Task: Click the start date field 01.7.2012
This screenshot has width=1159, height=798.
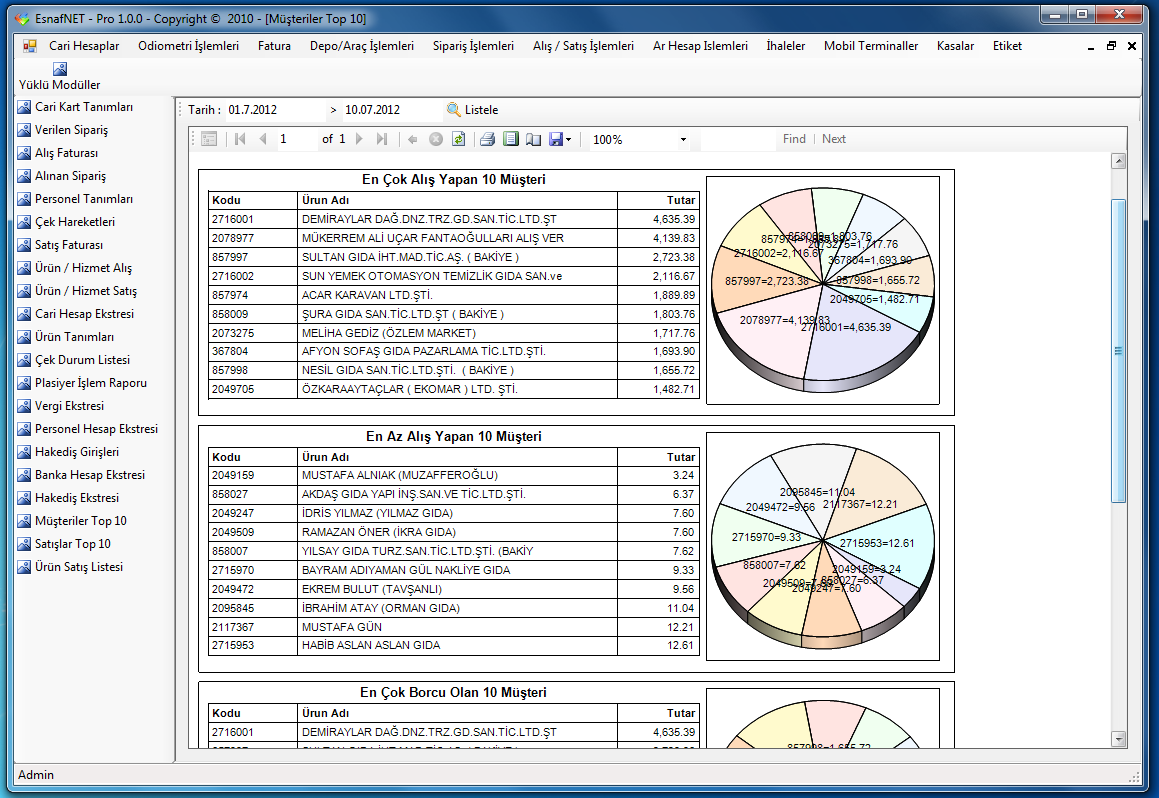Action: (x=275, y=110)
